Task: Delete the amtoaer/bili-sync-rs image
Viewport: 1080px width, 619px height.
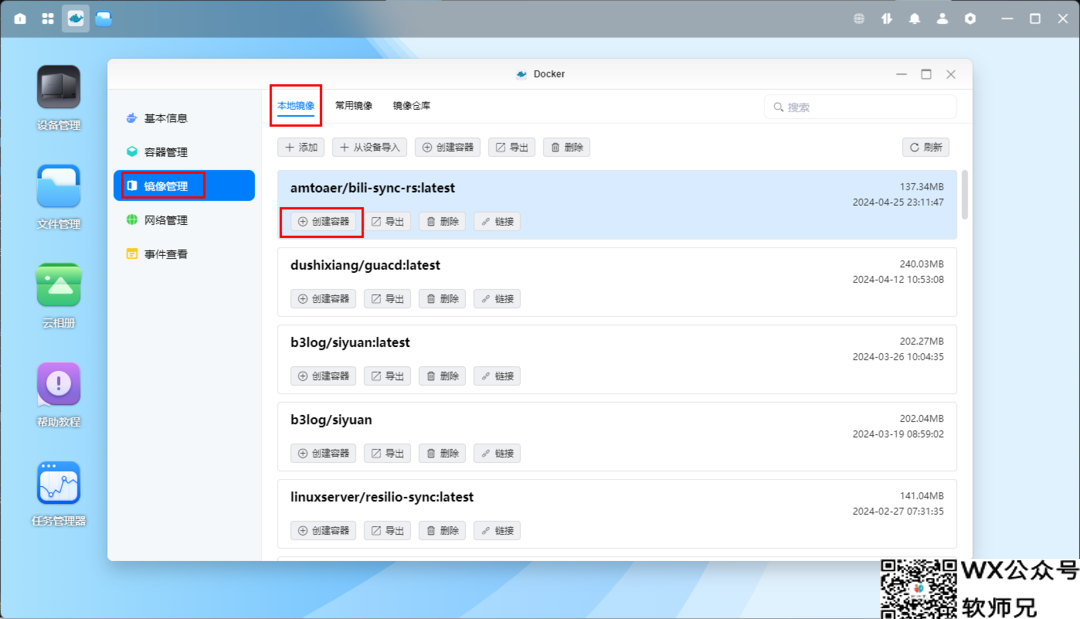Action: 442,222
